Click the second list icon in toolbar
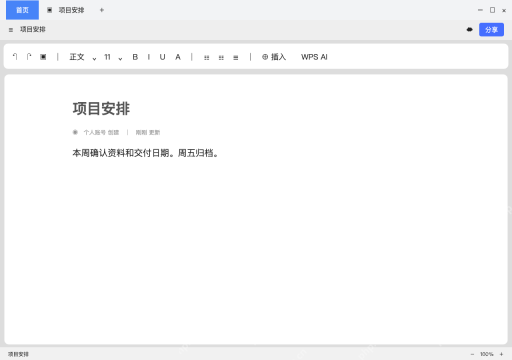The height and width of the screenshot is (360, 512). click(221, 57)
